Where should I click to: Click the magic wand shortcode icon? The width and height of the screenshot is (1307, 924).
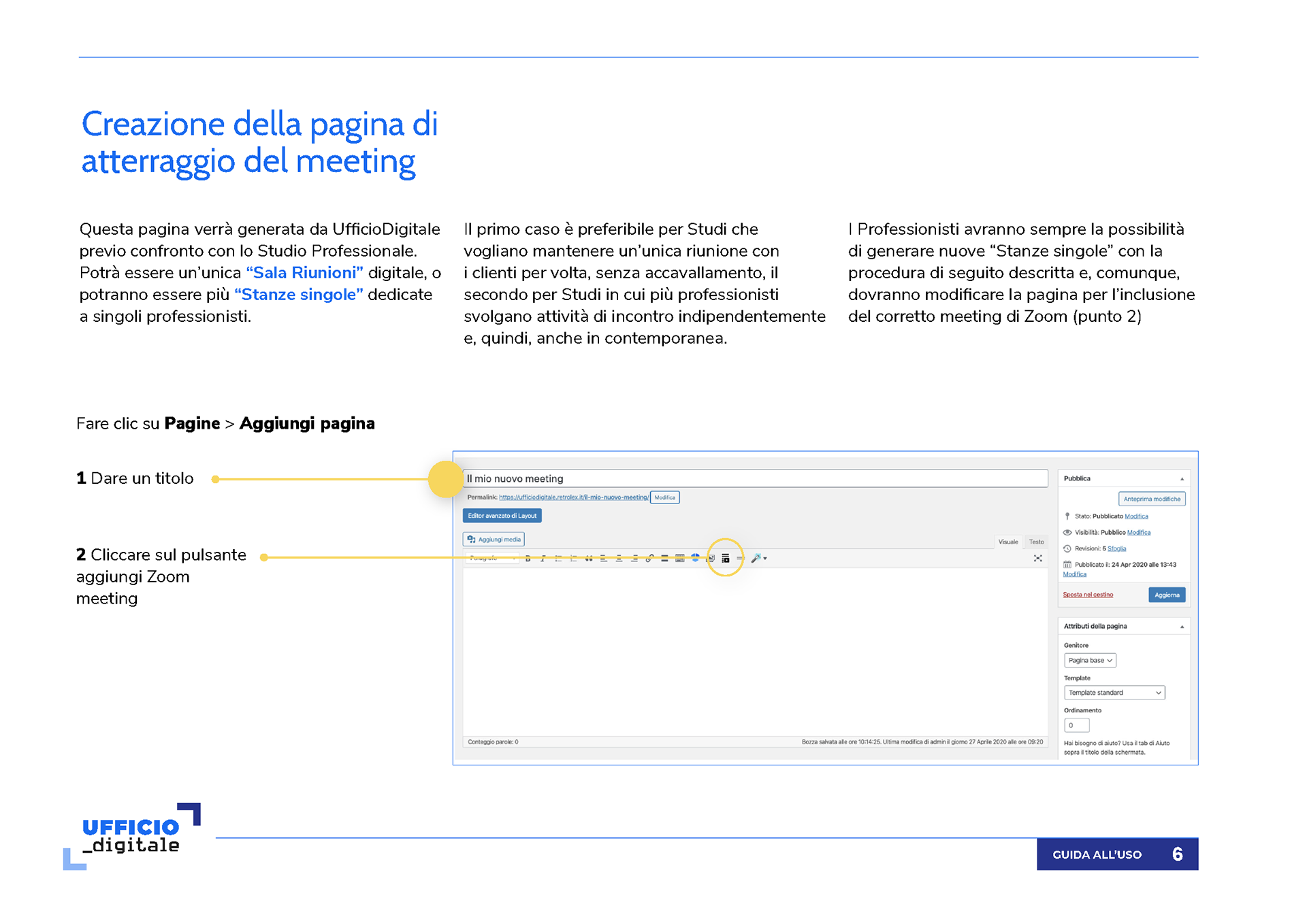click(x=756, y=558)
